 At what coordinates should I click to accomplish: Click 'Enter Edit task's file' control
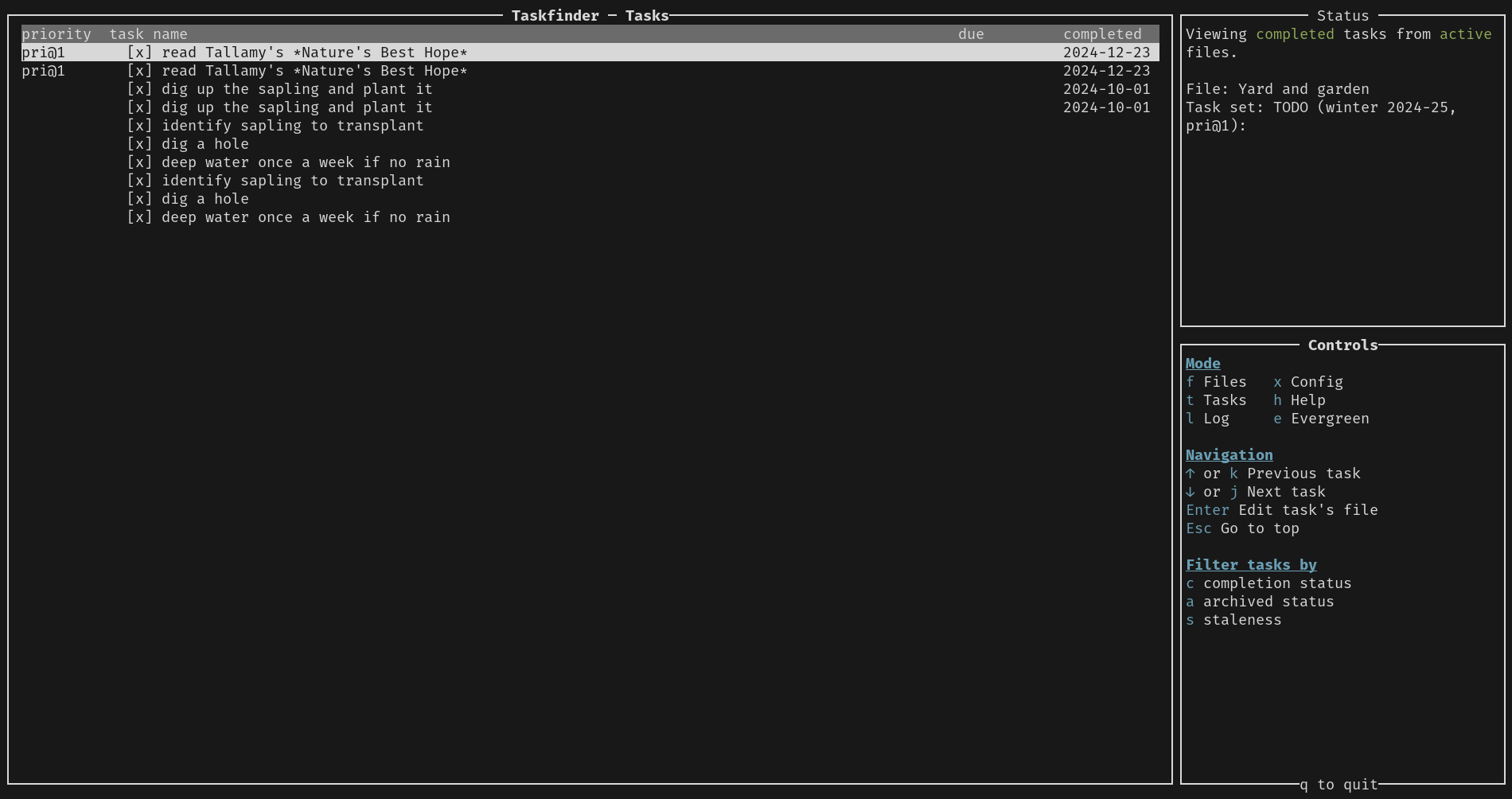(x=1281, y=510)
